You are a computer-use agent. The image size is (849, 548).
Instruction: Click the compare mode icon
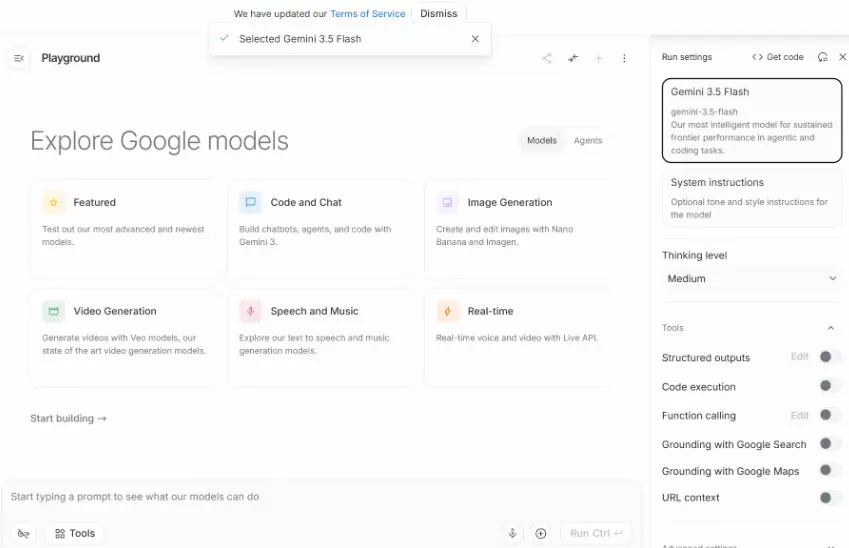573,58
